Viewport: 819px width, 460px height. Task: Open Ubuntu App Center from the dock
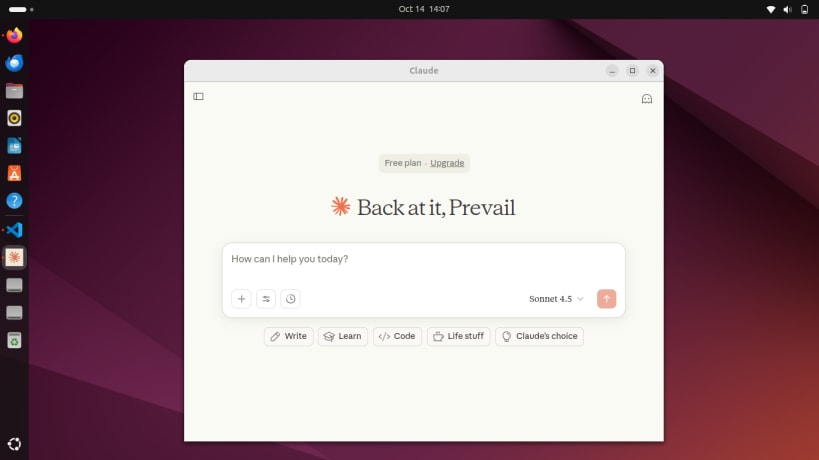pos(15,173)
